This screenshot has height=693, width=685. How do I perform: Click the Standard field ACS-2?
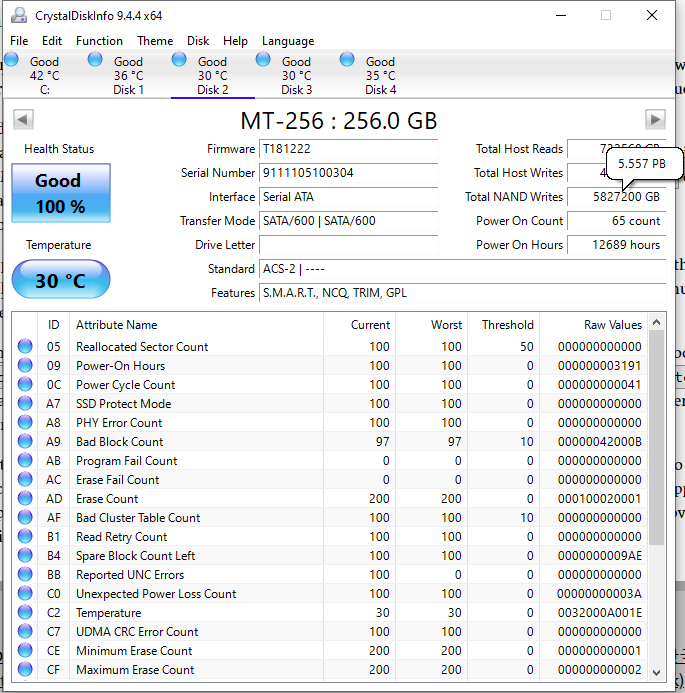tap(462, 269)
